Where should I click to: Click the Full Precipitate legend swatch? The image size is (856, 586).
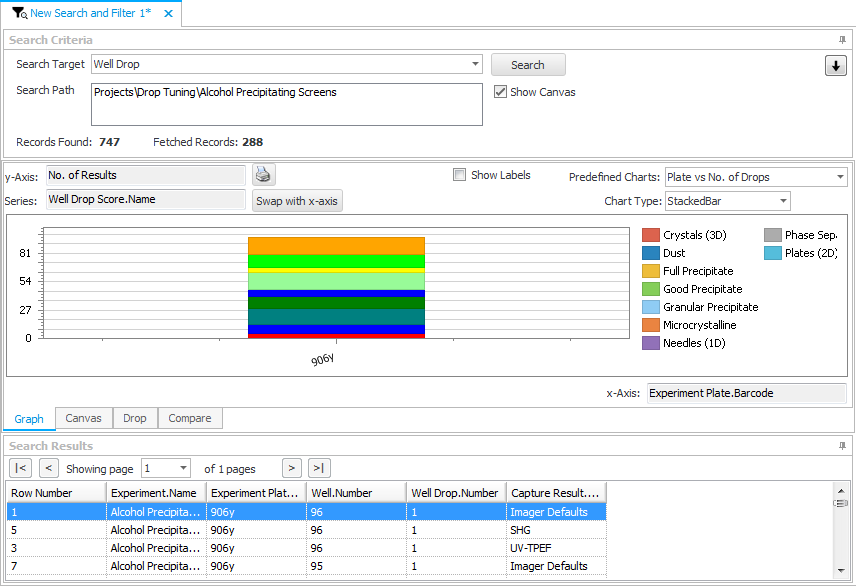pos(651,271)
